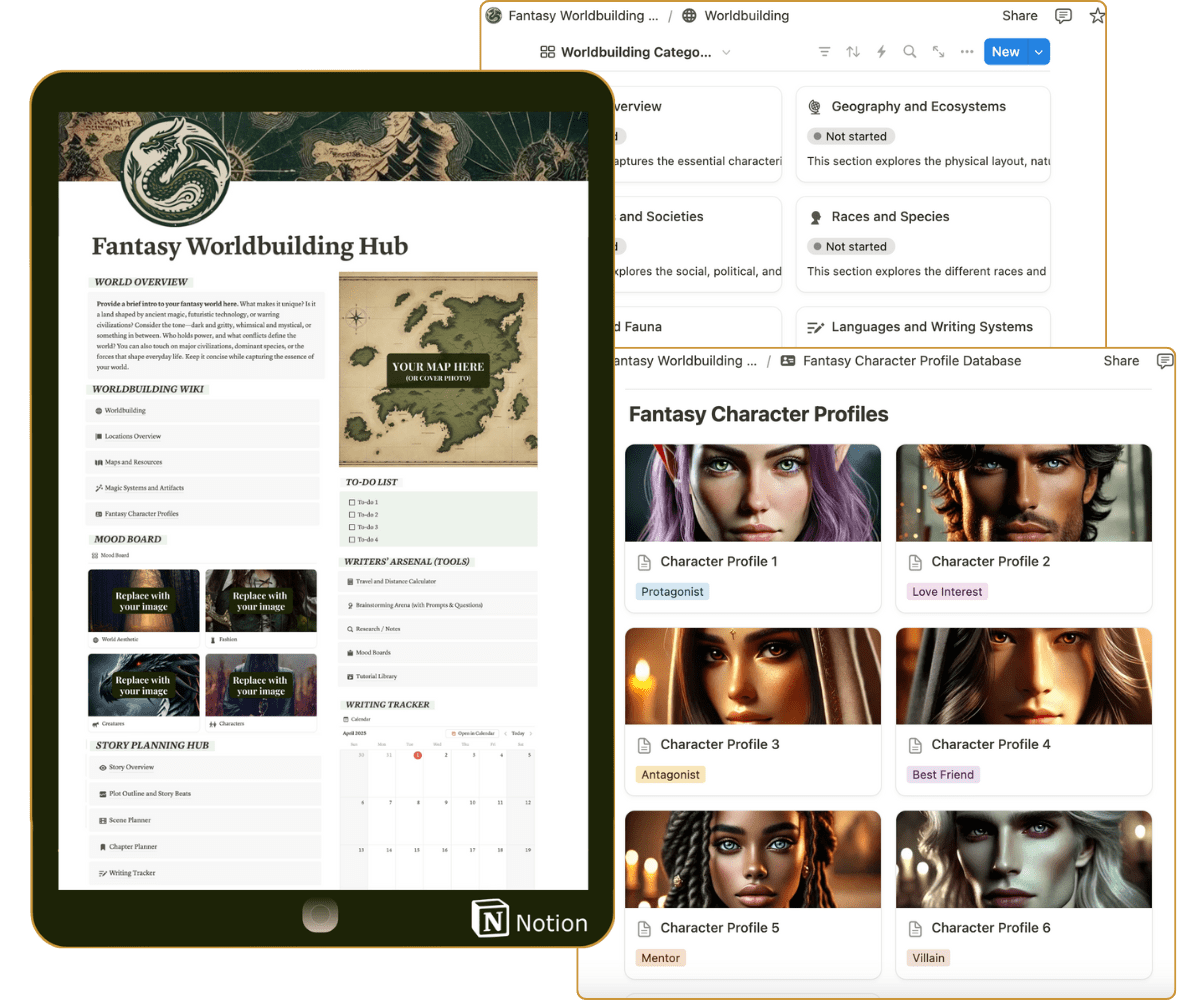Open comments icon beside Share in Worldbuilding window
The width and height of the screenshot is (1200, 1000).
point(1063,16)
